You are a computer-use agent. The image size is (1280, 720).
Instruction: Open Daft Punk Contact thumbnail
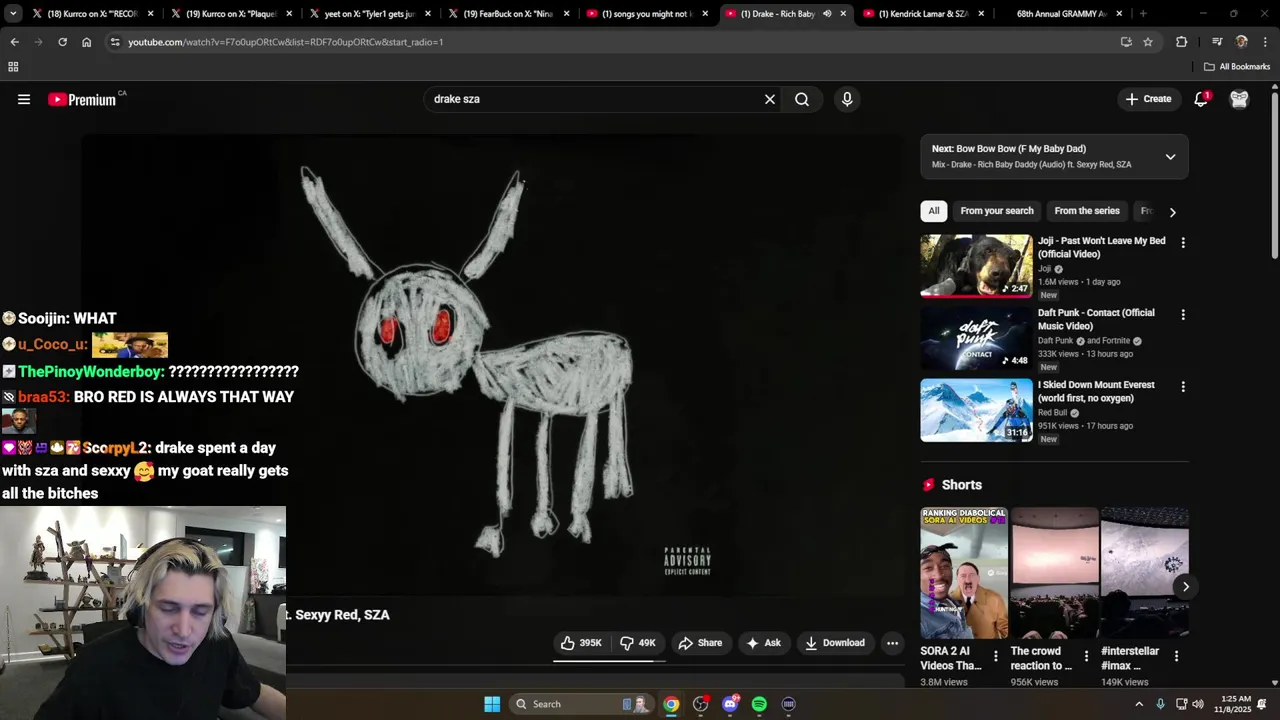point(976,338)
